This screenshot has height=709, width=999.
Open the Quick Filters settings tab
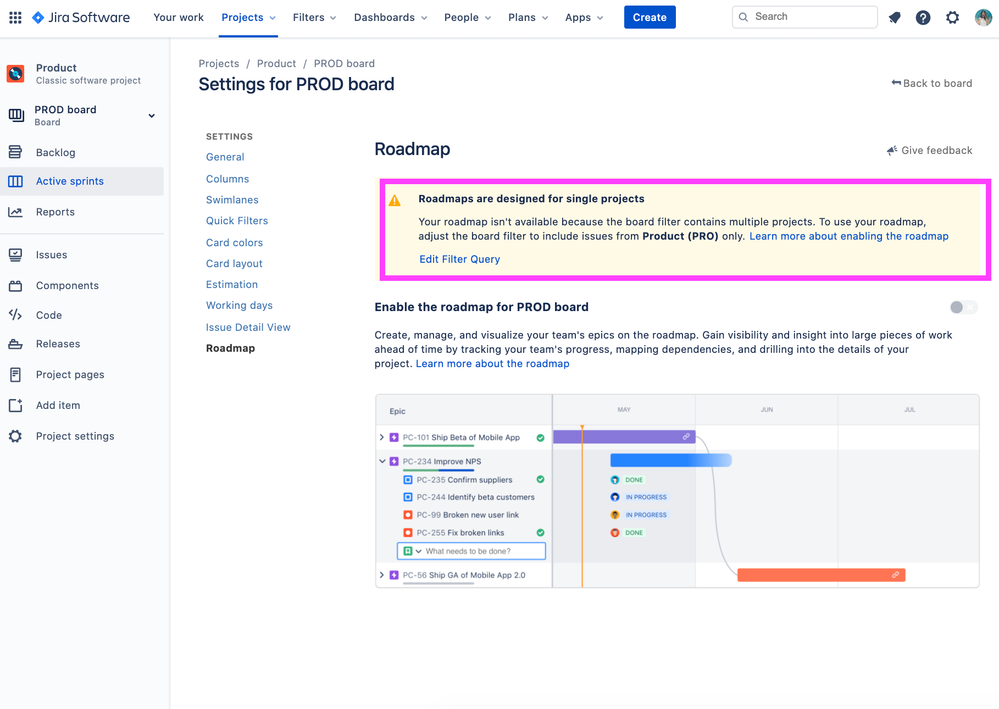coord(237,221)
